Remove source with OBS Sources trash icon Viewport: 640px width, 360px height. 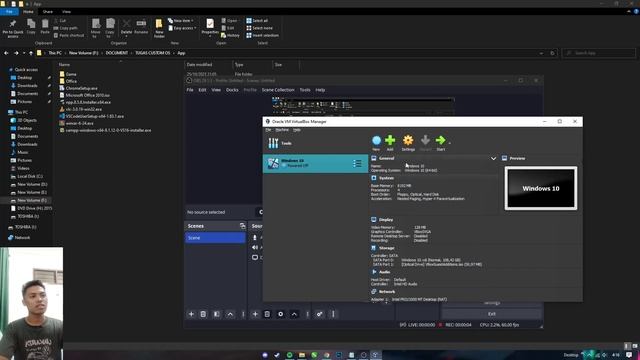click(x=267, y=314)
